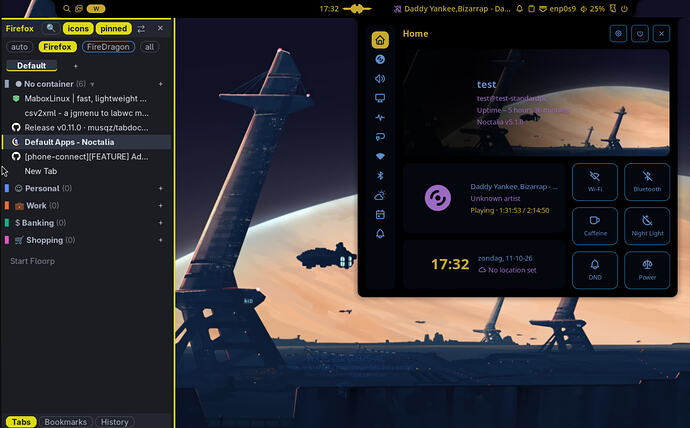Toggle Night Light quick setting tile
Viewport: 690px width, 428px height.
click(647, 226)
